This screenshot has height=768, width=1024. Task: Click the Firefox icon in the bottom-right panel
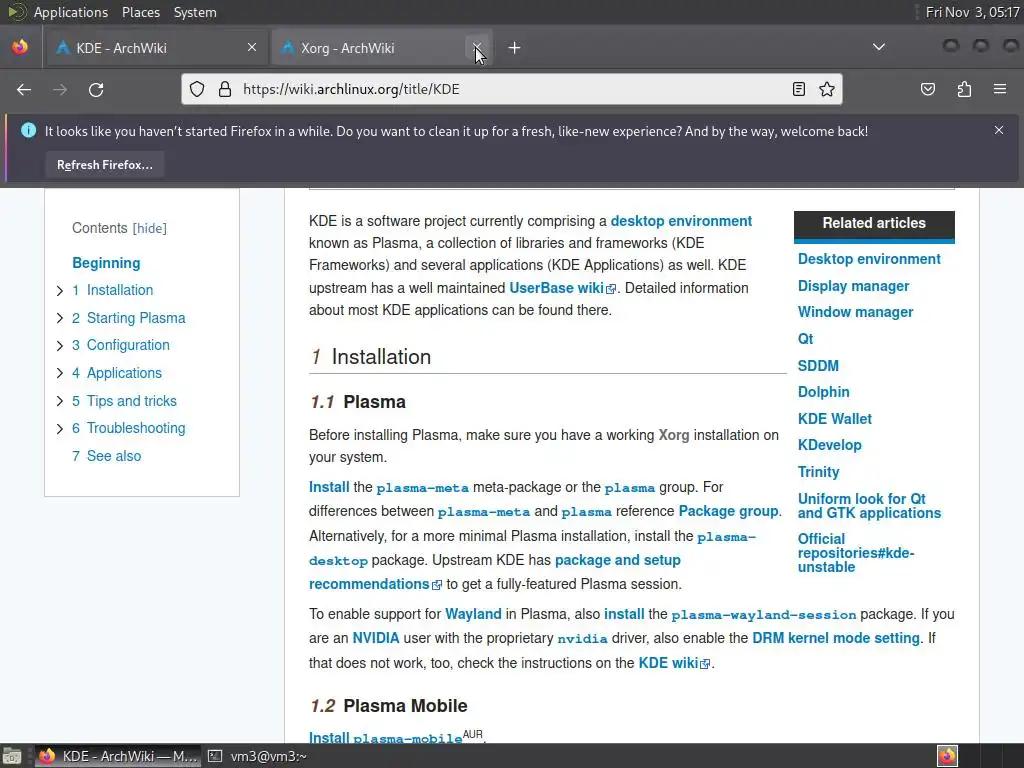pos(947,756)
